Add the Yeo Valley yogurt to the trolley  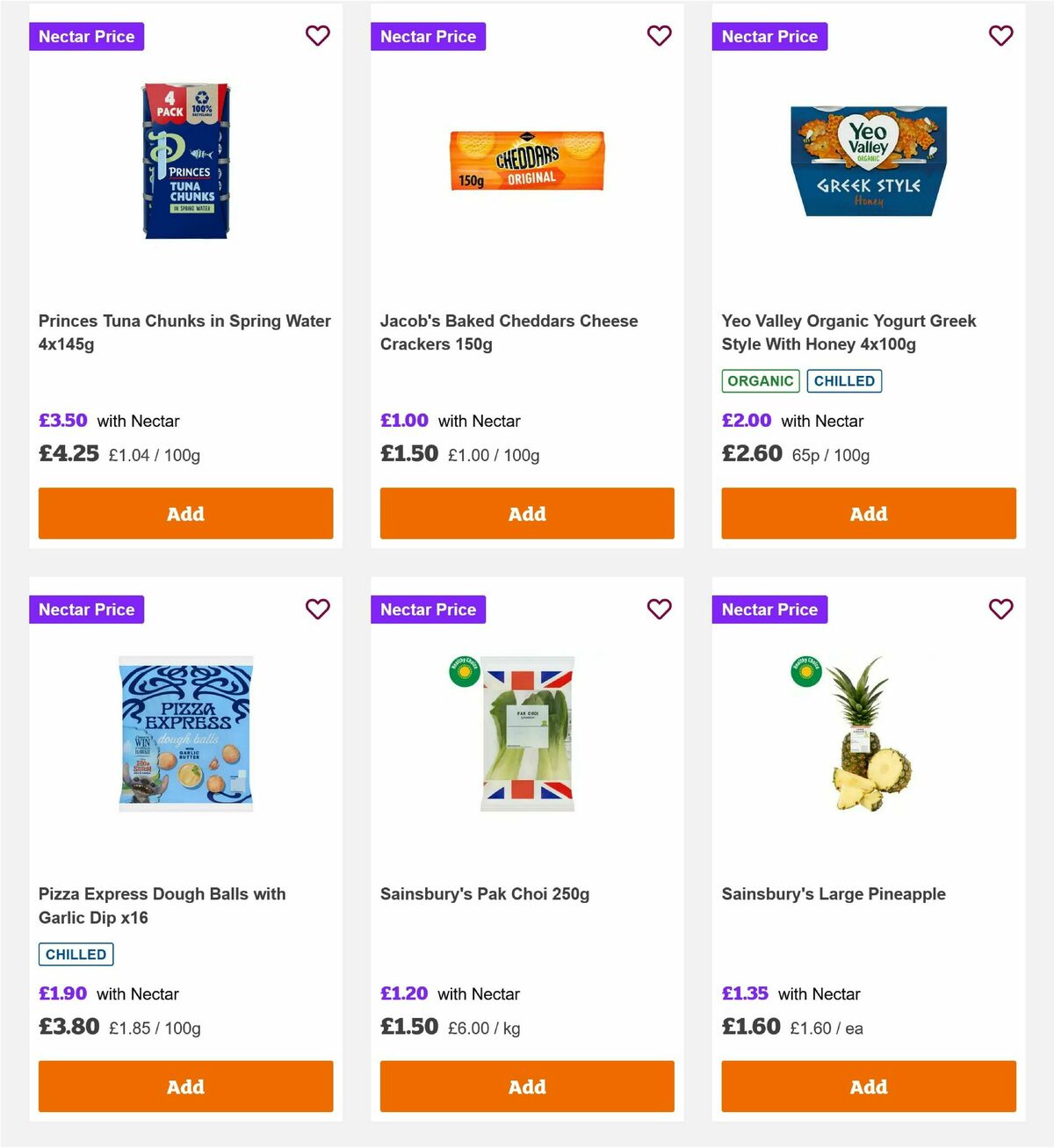pyautogui.click(x=868, y=513)
